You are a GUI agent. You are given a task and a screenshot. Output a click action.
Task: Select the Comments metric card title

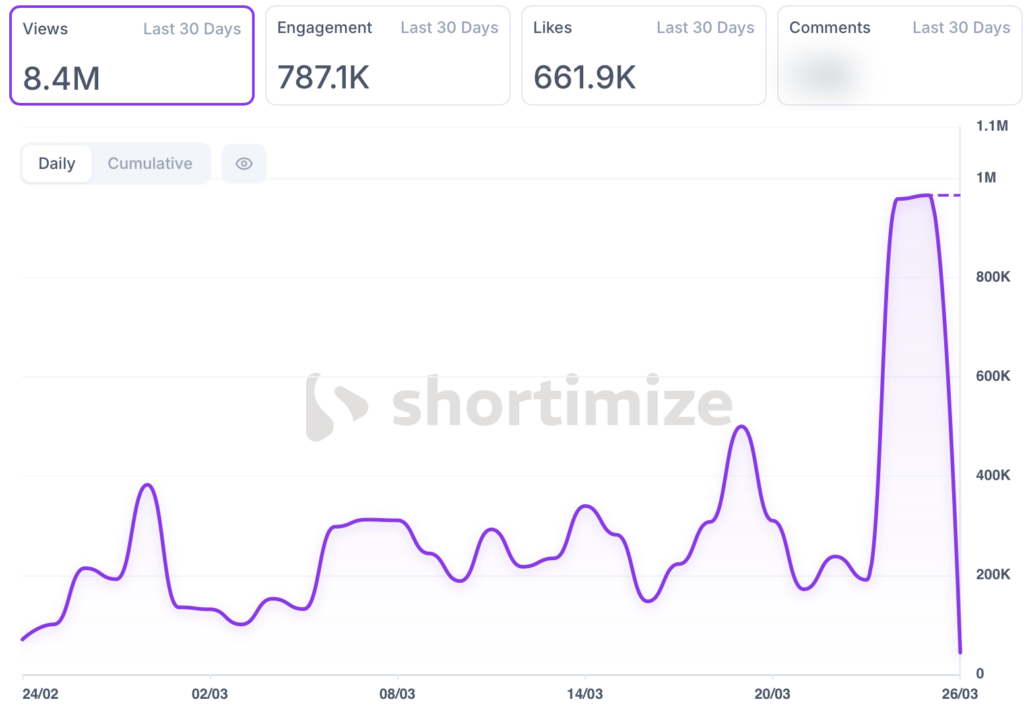pyautogui.click(x=829, y=28)
